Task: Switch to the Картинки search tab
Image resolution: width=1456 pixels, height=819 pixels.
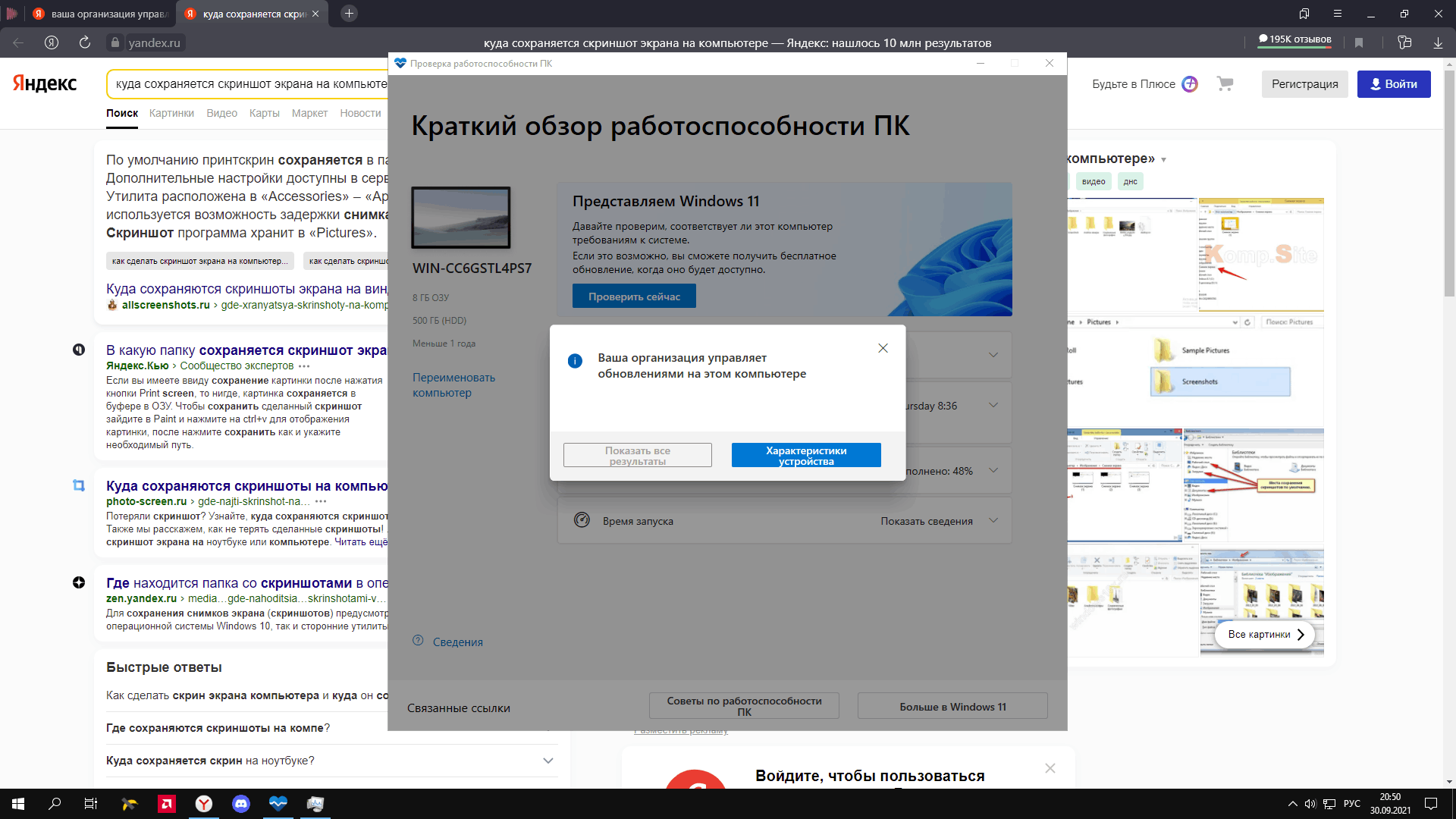Action: [171, 113]
